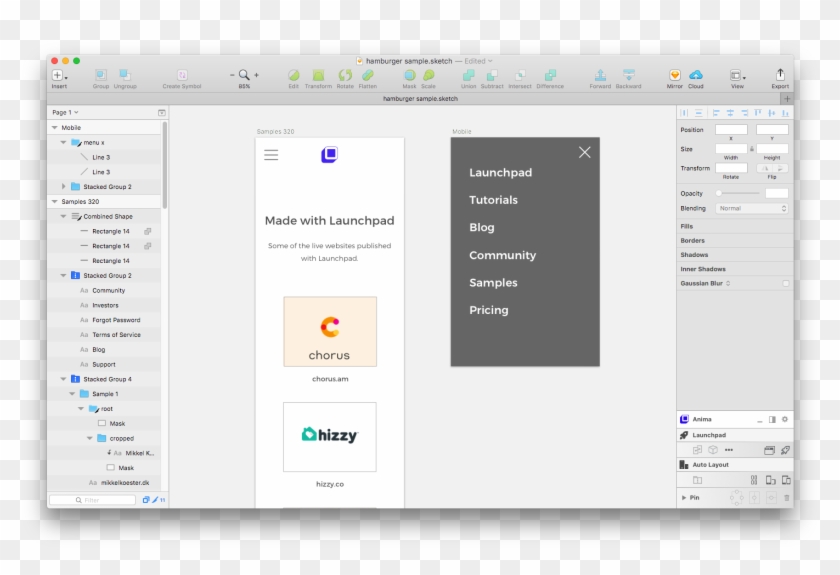
Task: Apply the Subtract boolean operation
Action: 492,75
